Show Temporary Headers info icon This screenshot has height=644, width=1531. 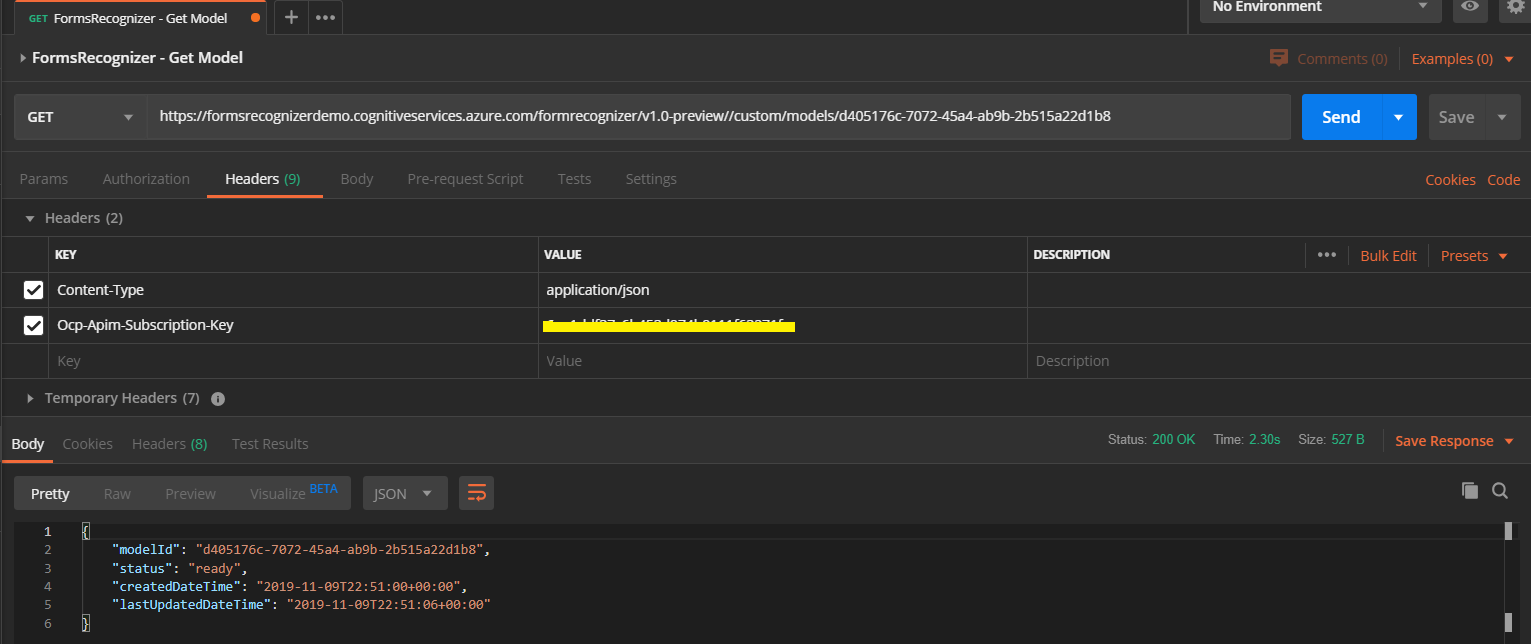(x=218, y=398)
